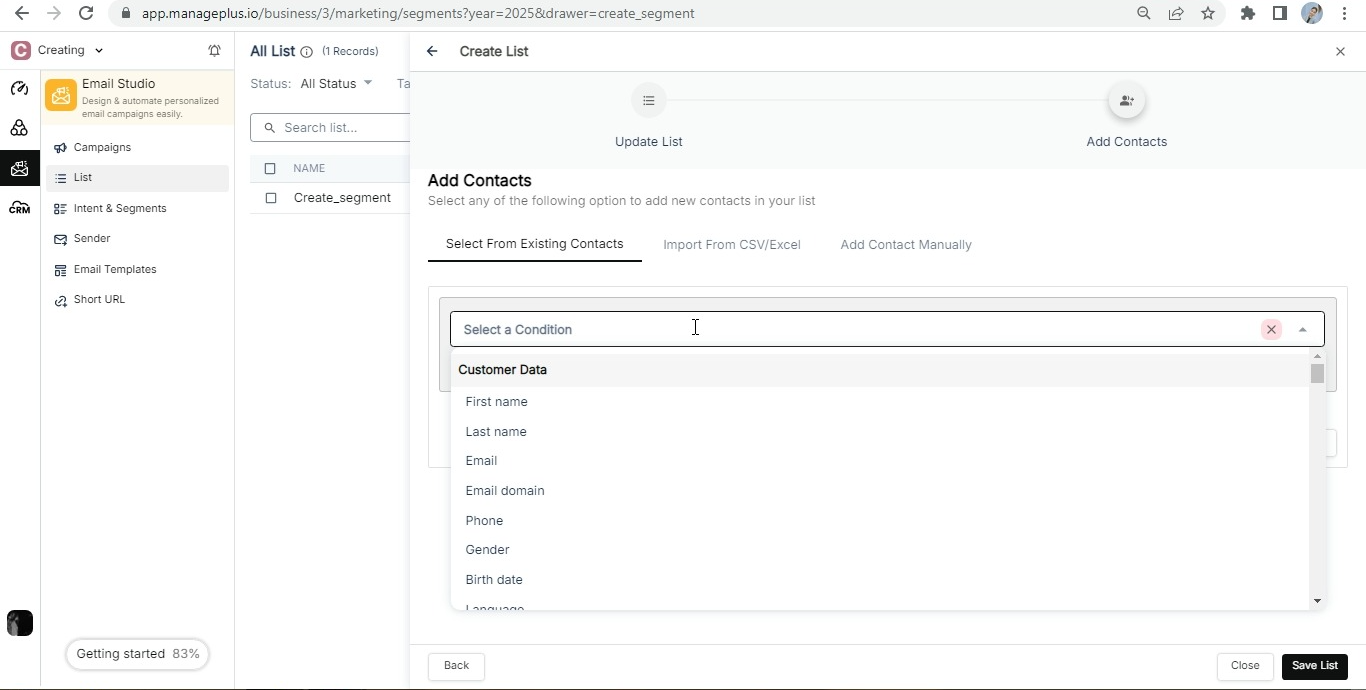Screen dimensions: 1366x690
Task: Choose Email domain condition
Action: pos(880,491)
